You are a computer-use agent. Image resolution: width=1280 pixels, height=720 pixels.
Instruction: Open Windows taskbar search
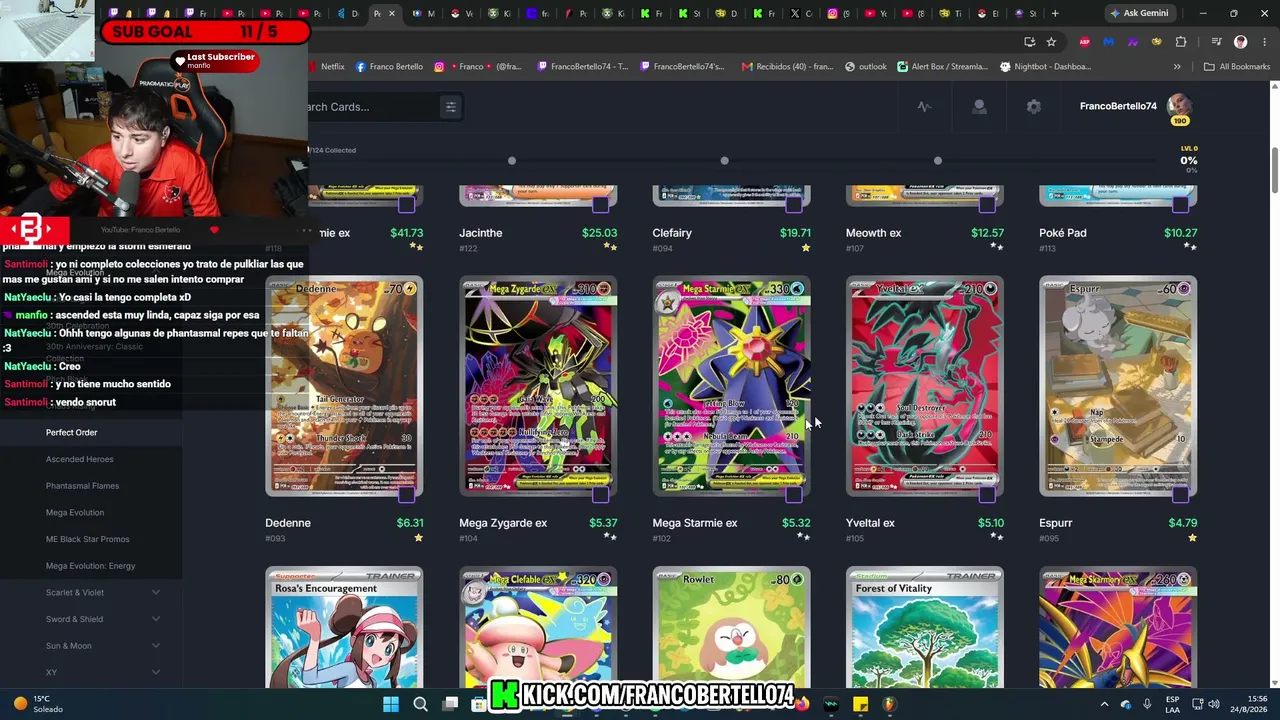420,704
